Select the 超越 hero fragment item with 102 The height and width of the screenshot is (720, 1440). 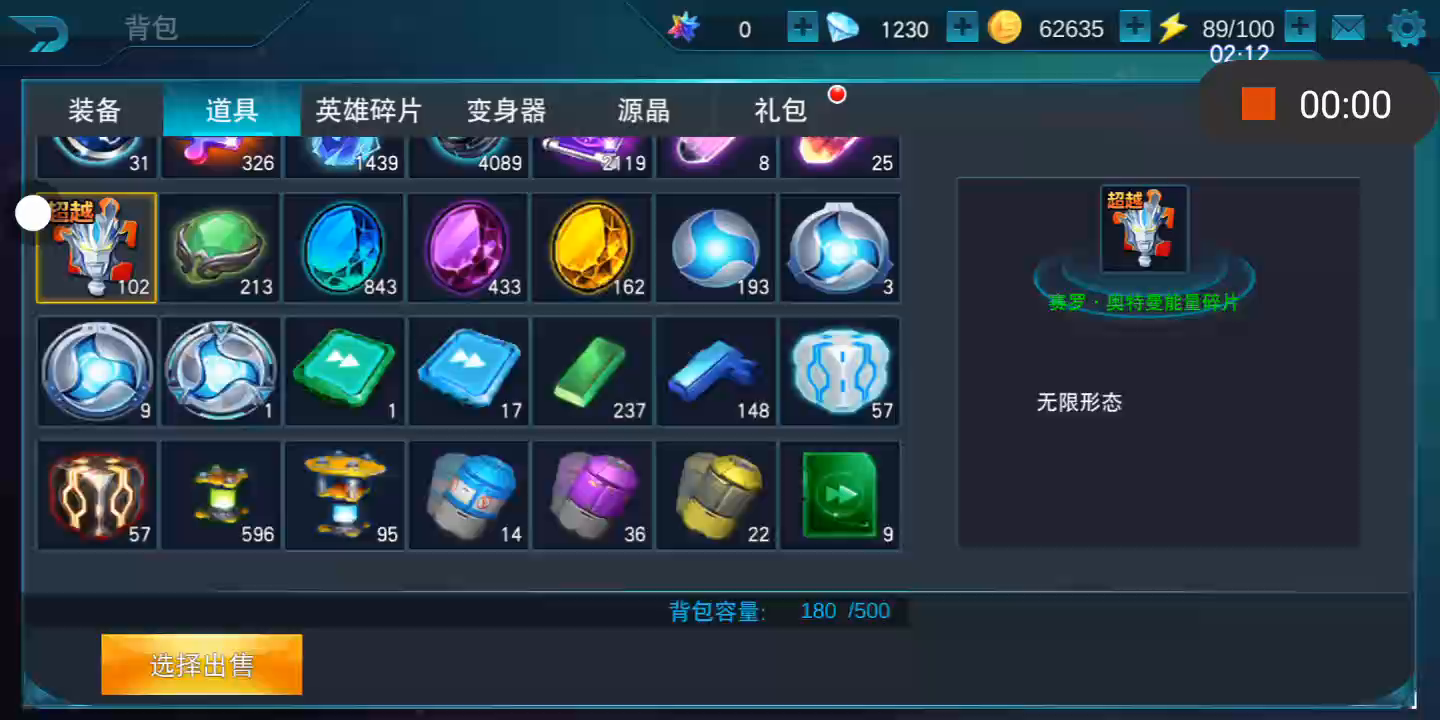(x=97, y=248)
